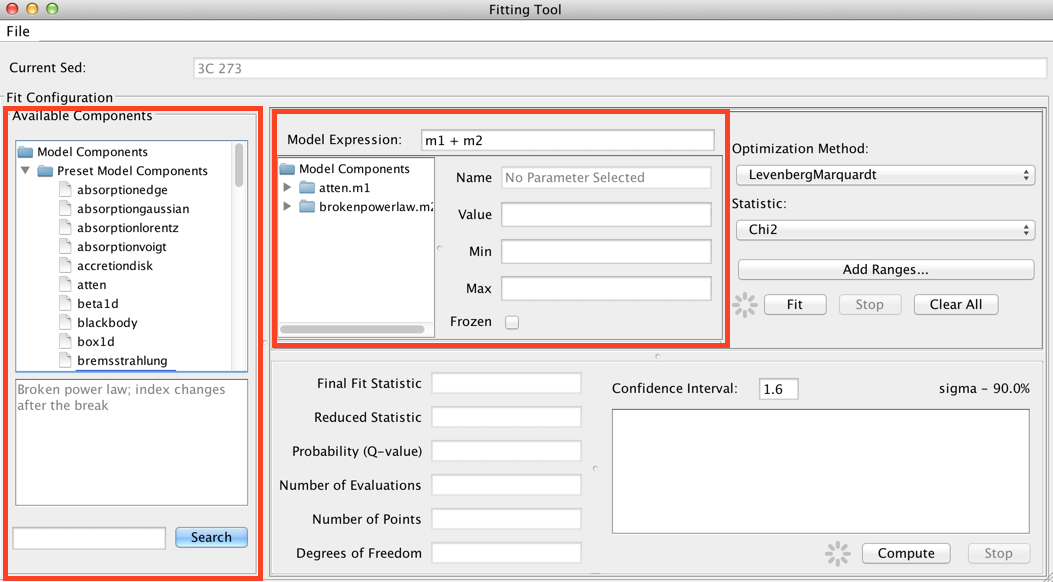The height and width of the screenshot is (582, 1053).
Task: Click the absorptionedge file icon
Action: (x=65, y=190)
